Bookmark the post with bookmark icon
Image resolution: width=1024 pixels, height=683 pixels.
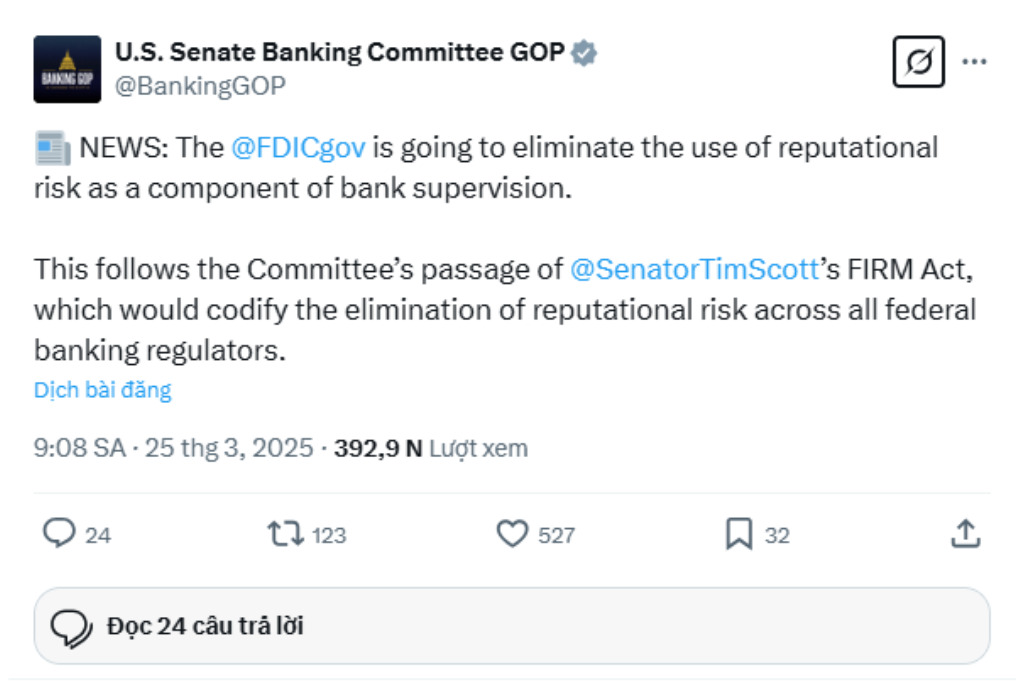coord(739,533)
